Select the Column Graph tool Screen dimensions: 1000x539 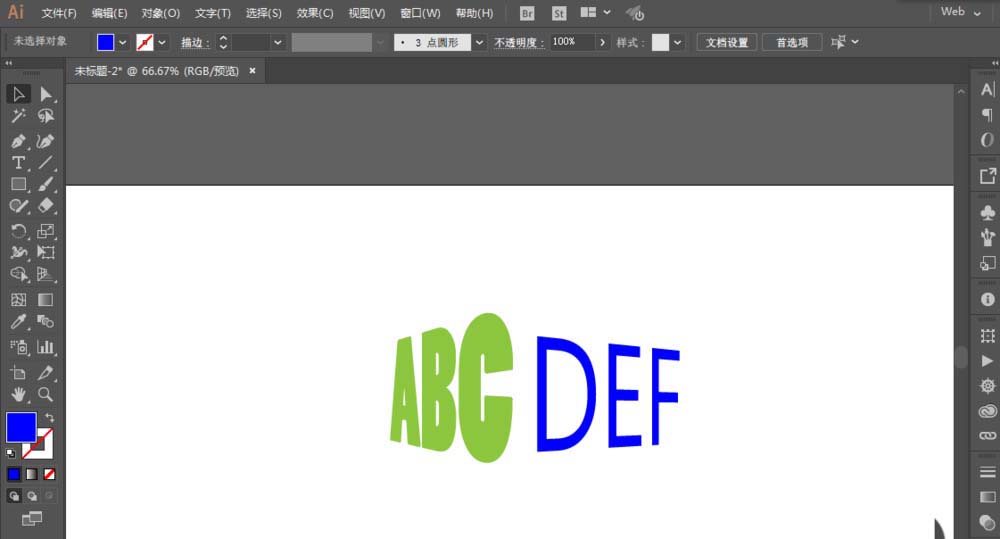click(45, 347)
